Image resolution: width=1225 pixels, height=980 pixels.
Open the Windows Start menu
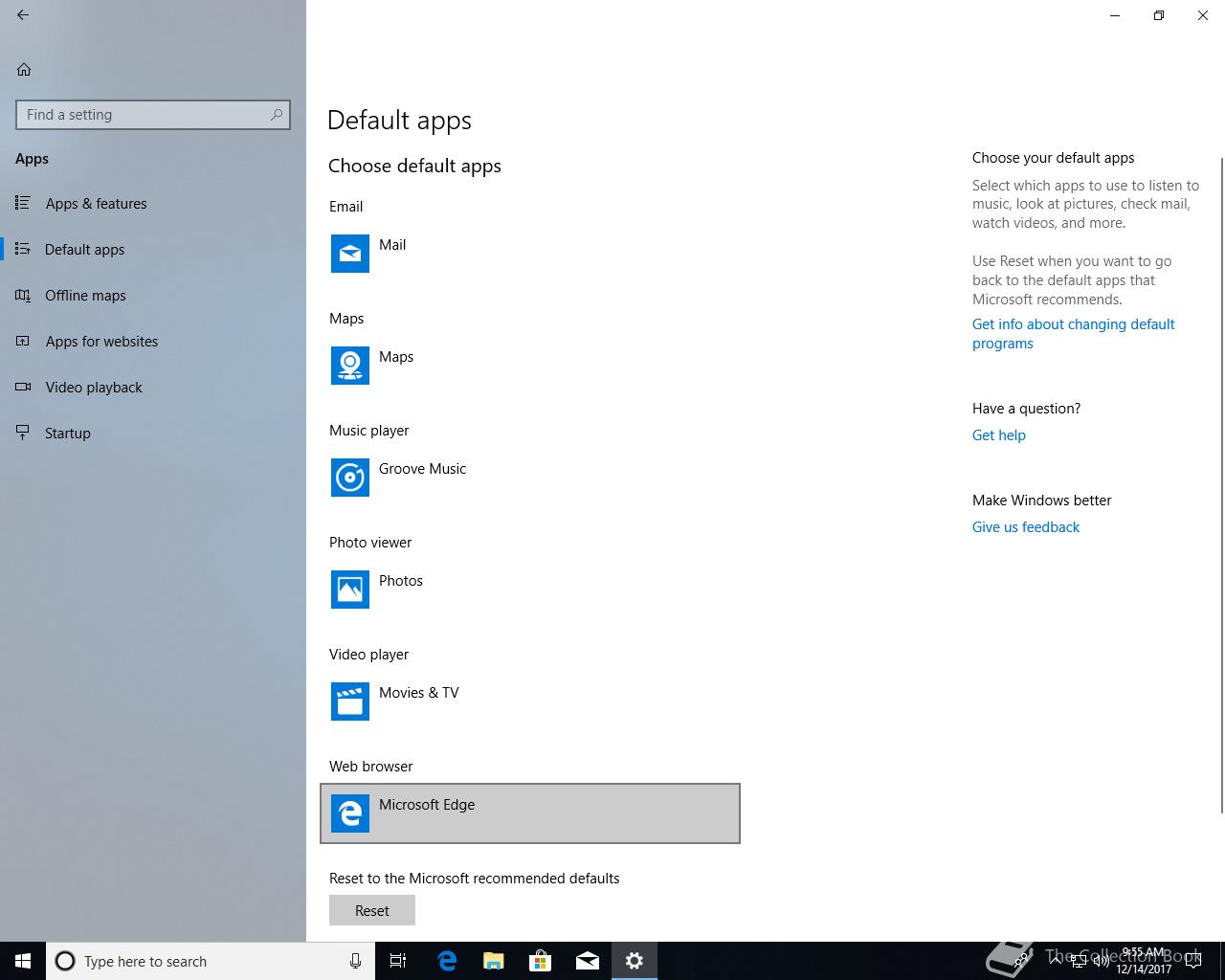23,961
